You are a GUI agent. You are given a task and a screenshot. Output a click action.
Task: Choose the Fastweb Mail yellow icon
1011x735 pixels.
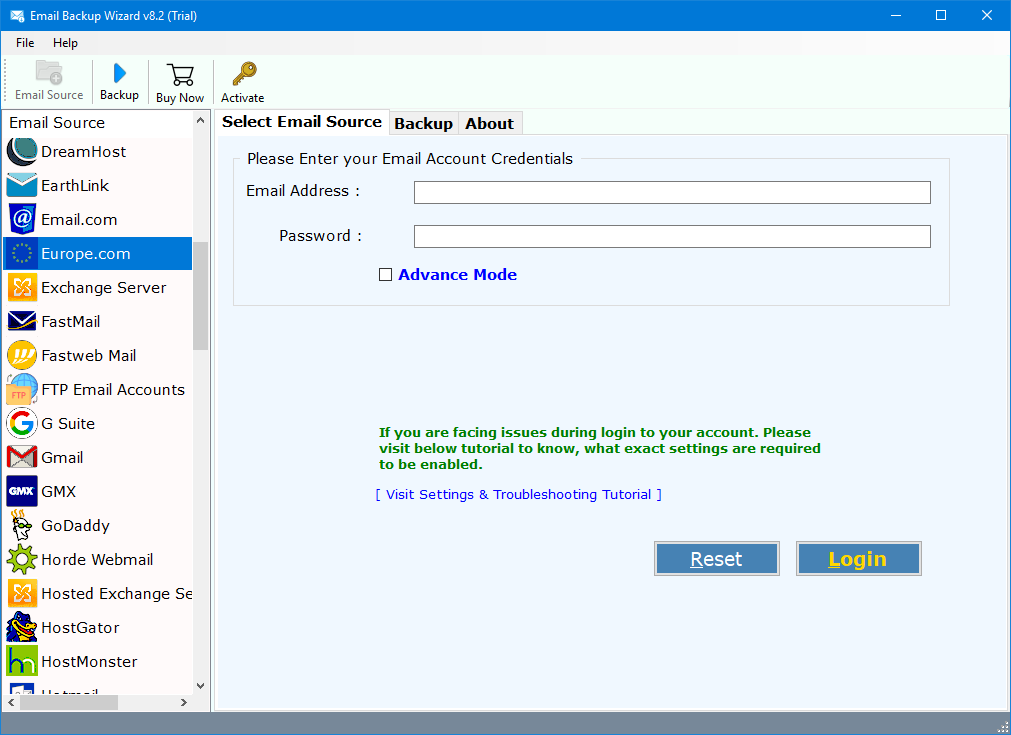click(x=22, y=355)
